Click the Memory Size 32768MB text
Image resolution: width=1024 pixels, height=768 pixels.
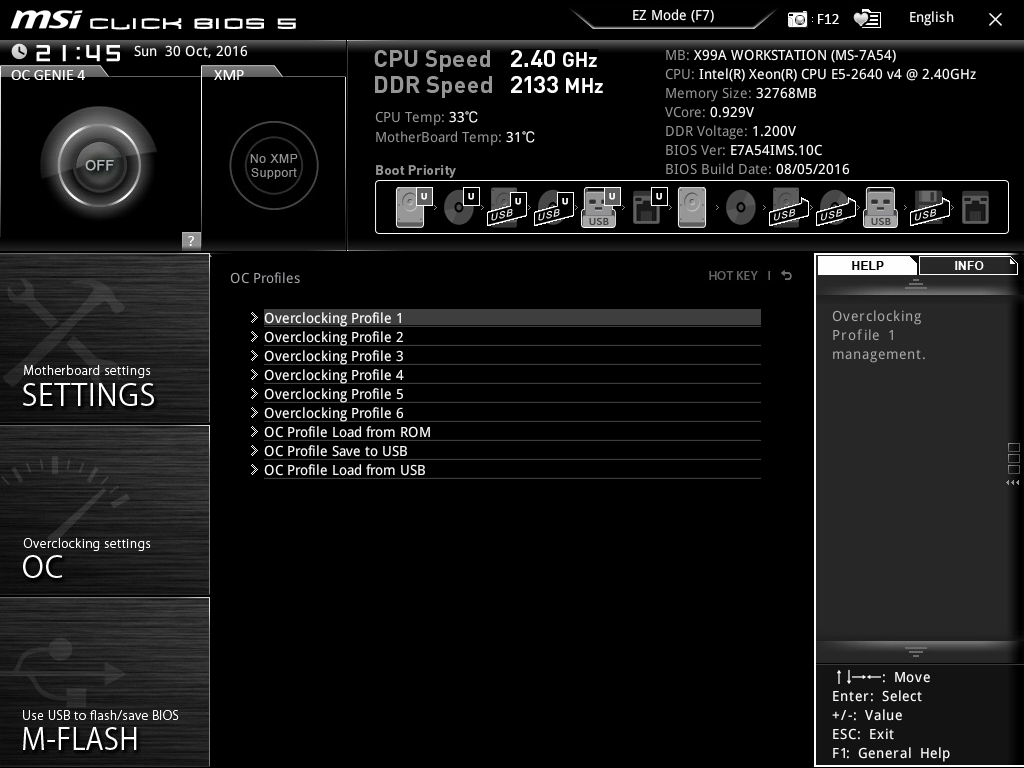[741, 93]
